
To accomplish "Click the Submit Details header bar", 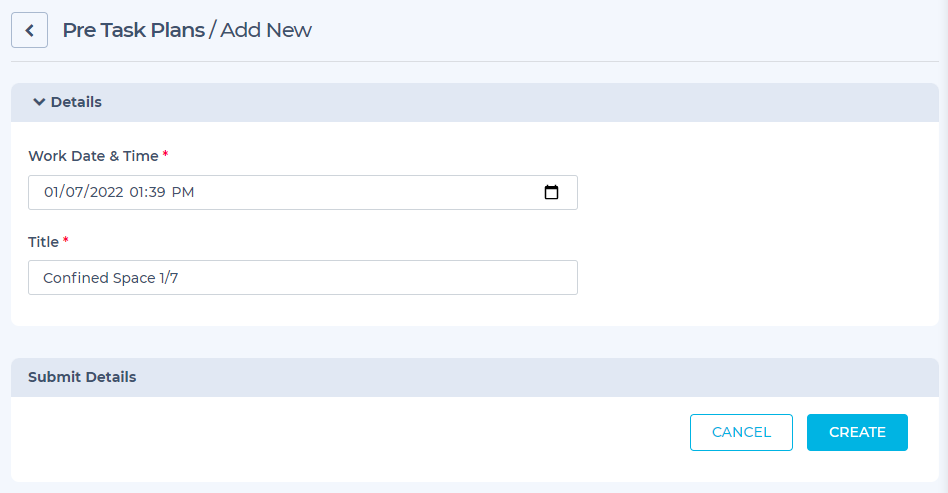I will point(475,377).
